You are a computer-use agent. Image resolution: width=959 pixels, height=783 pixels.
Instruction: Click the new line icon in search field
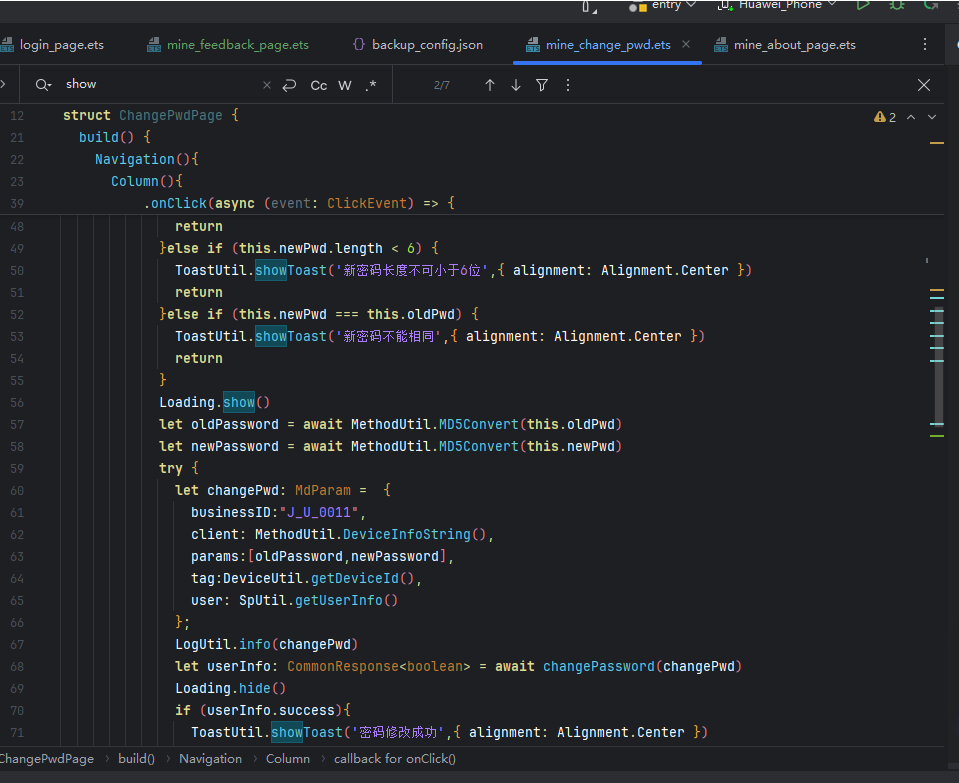[x=289, y=85]
